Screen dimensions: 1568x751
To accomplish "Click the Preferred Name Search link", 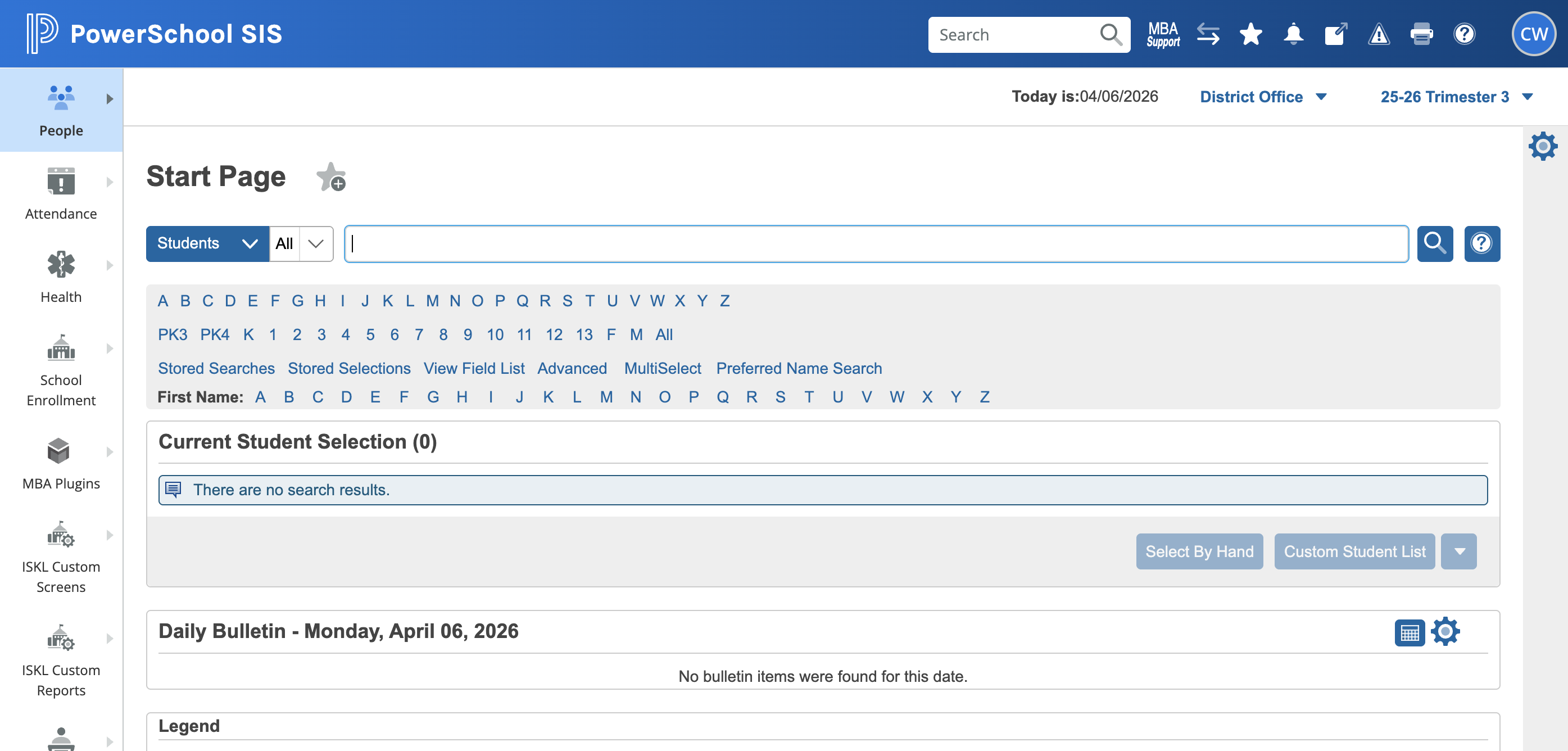I will pyautogui.click(x=799, y=368).
